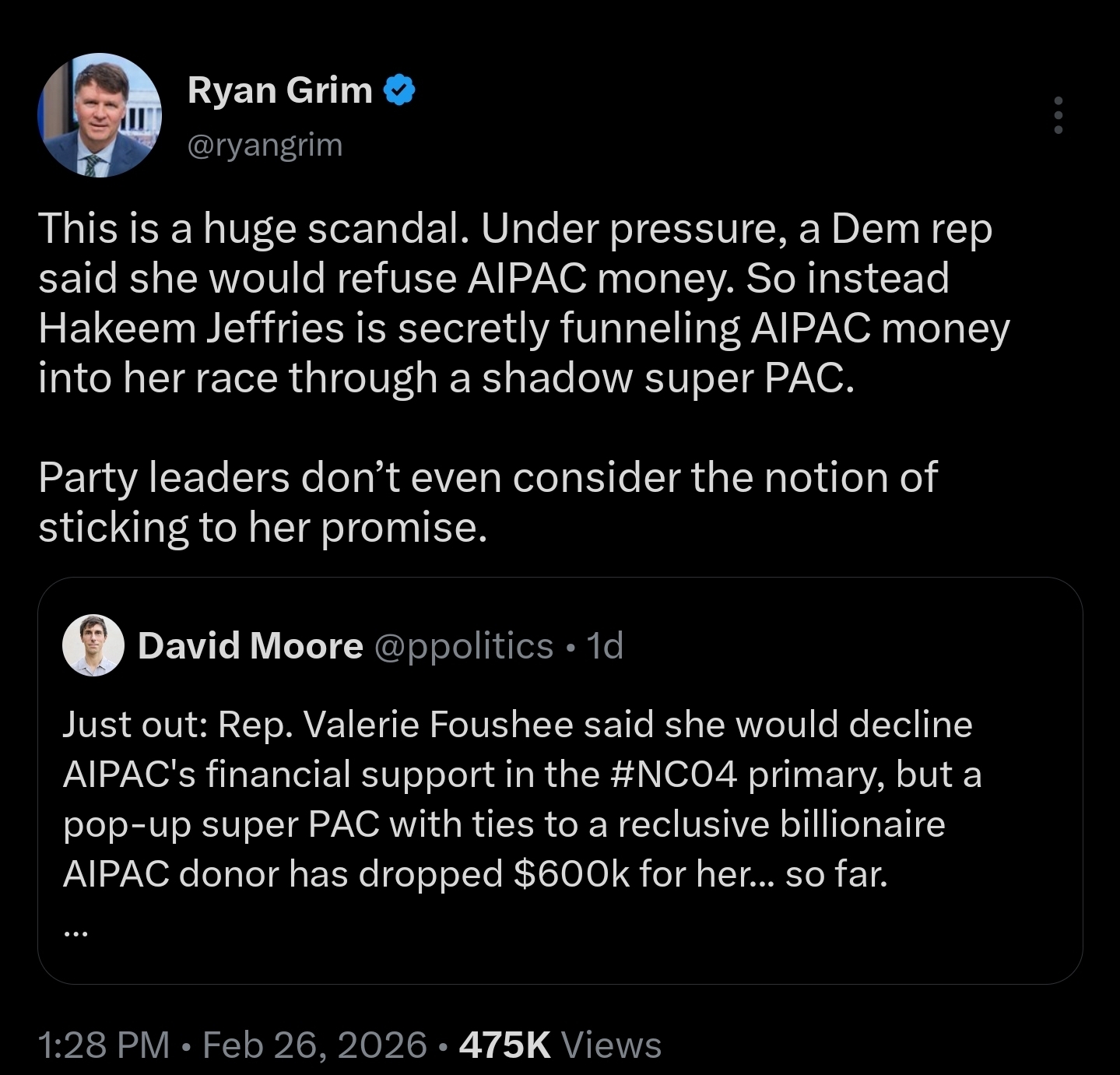View the 475K Views count
The height and width of the screenshot is (1075, 1120).
pos(560,1045)
